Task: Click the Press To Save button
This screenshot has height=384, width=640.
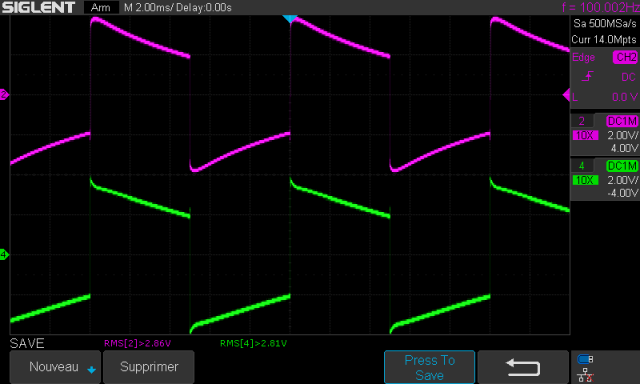Action: tap(429, 367)
